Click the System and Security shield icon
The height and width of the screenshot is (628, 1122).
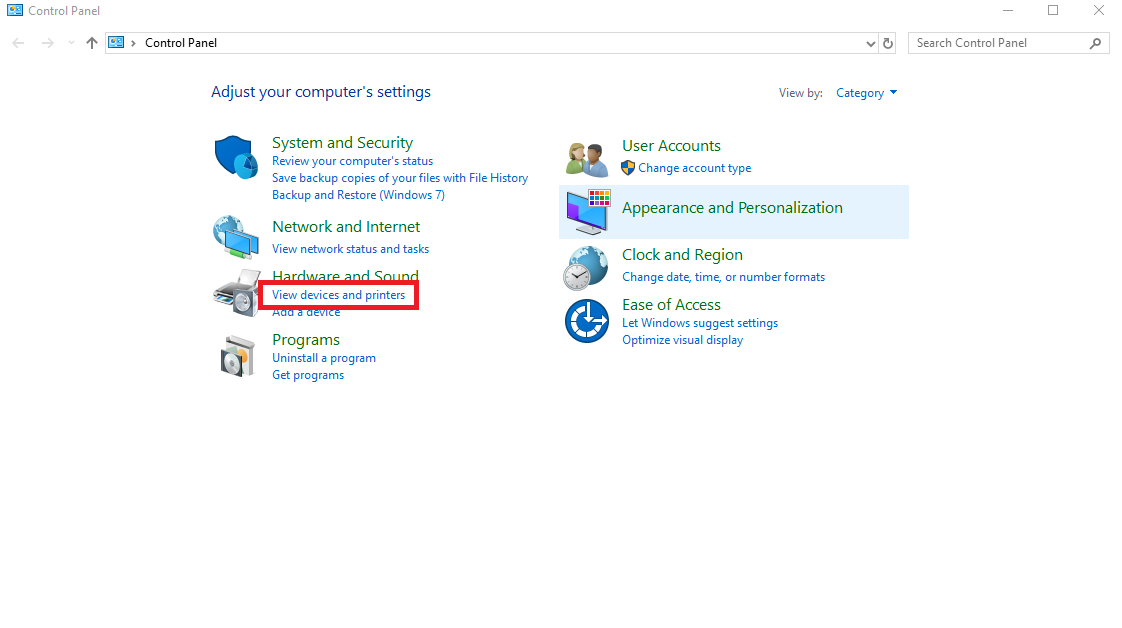click(236, 157)
